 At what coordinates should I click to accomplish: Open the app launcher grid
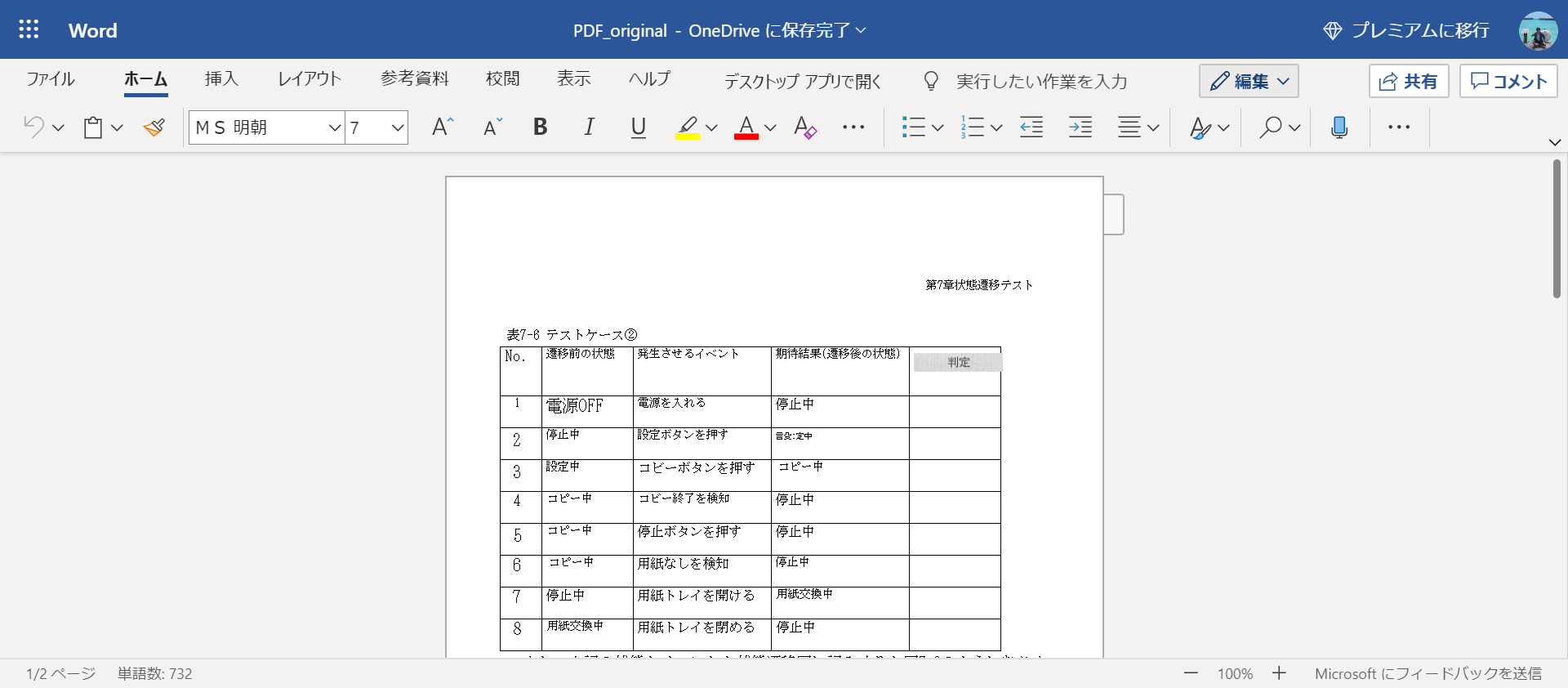pos(29,29)
